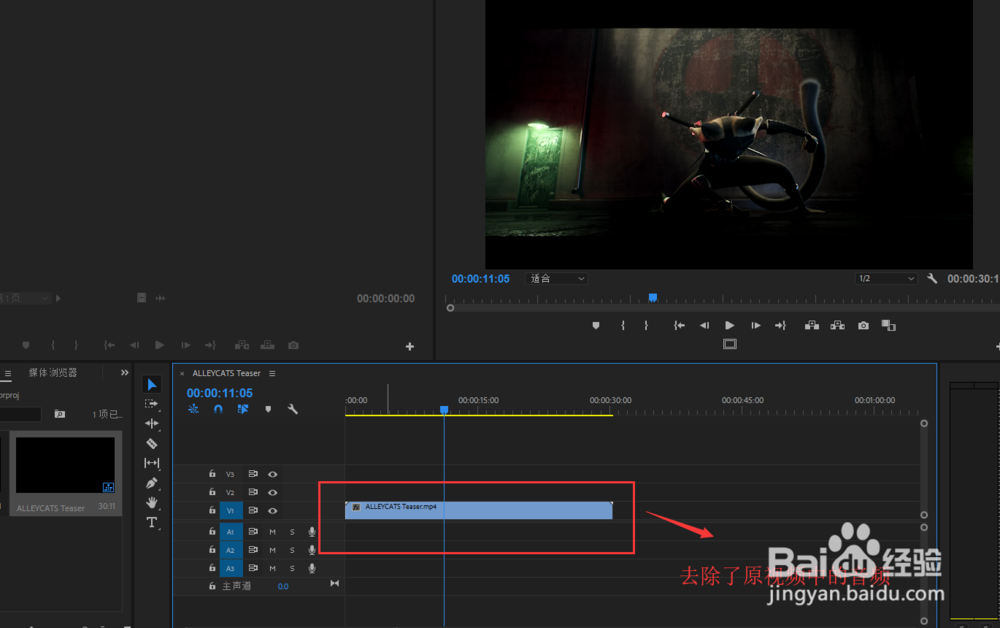Screen dimensions: 1000x628
Task: Go to Out point in Program Monitor
Action: tap(781, 326)
